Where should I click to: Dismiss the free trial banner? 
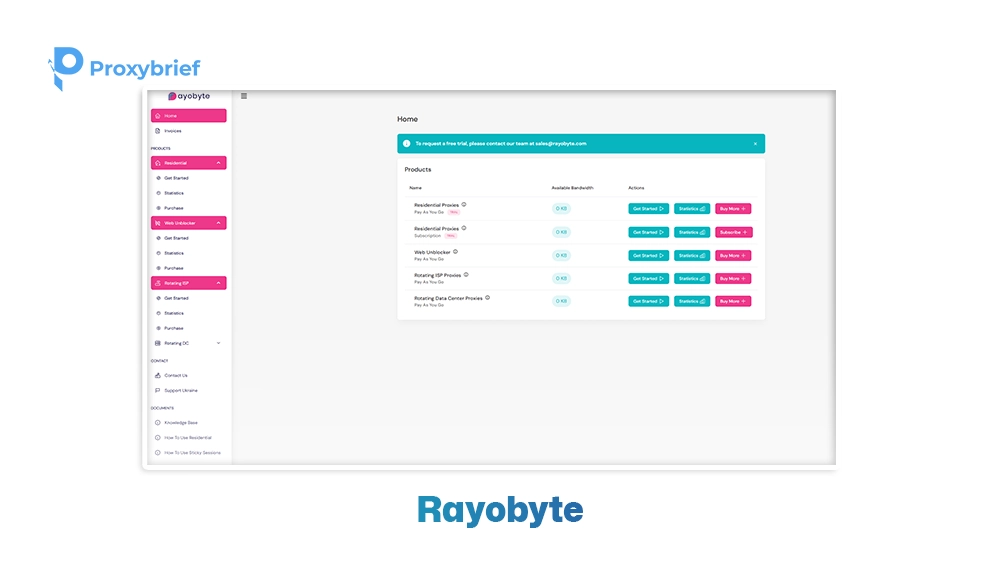coord(755,143)
